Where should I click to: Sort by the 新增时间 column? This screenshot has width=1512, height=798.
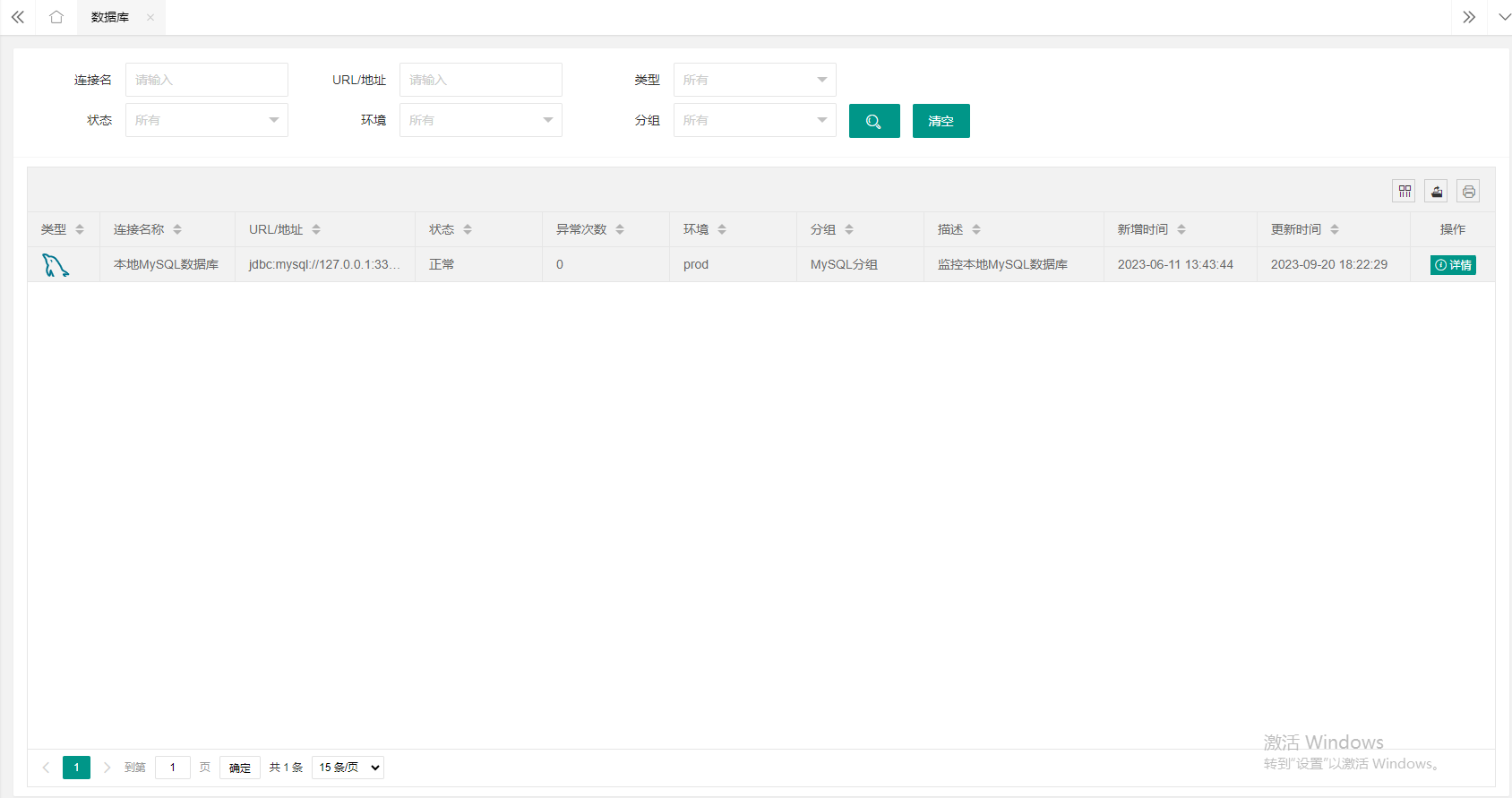click(1181, 229)
